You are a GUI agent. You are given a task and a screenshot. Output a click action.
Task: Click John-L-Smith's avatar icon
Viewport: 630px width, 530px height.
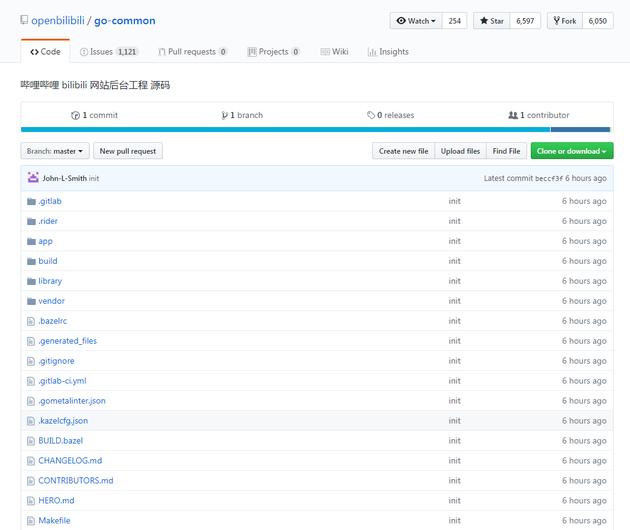[x=33, y=178]
